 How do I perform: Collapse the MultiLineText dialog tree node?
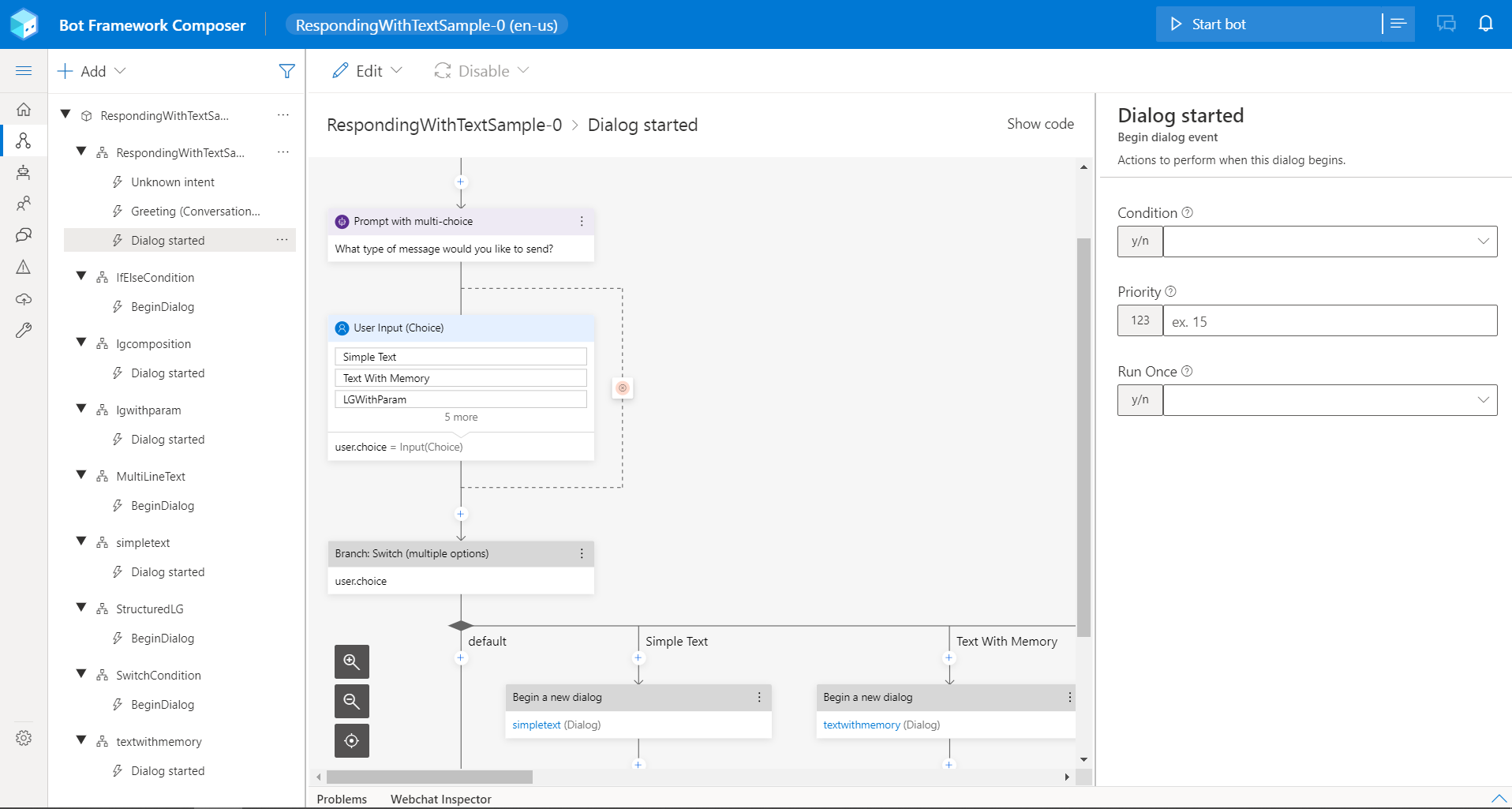(81, 475)
